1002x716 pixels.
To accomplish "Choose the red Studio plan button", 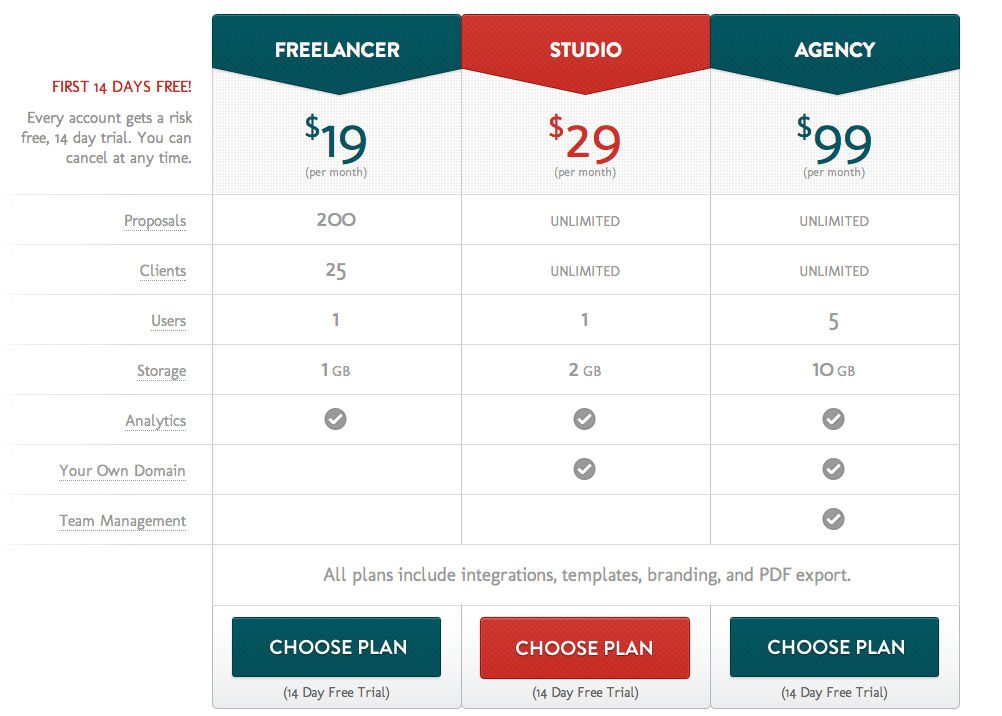I will [x=585, y=648].
